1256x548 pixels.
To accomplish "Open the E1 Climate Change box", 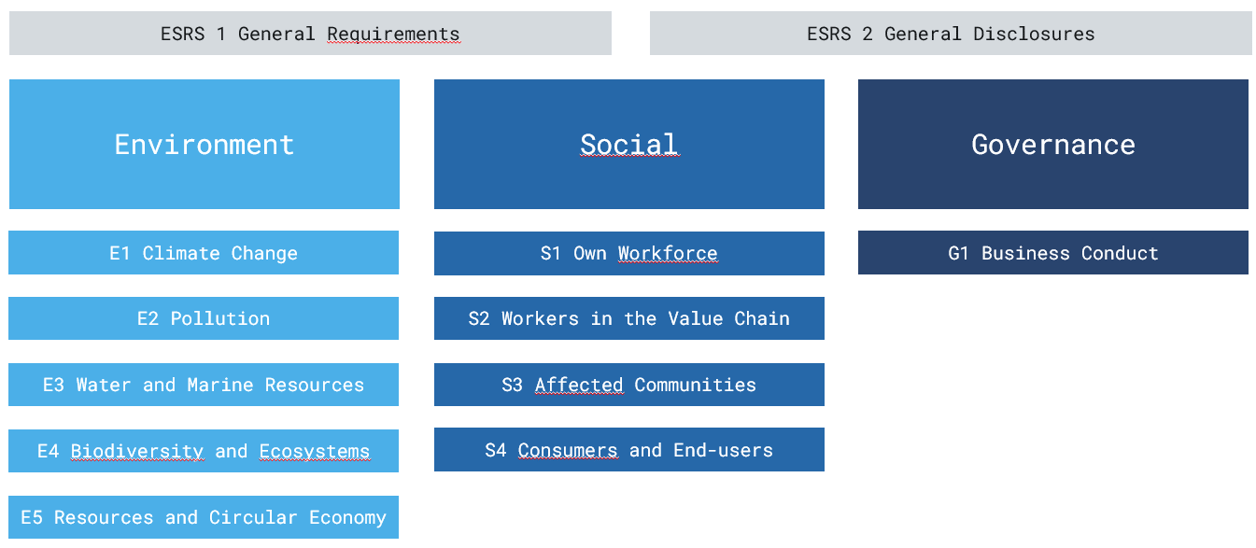I will tap(204, 253).
